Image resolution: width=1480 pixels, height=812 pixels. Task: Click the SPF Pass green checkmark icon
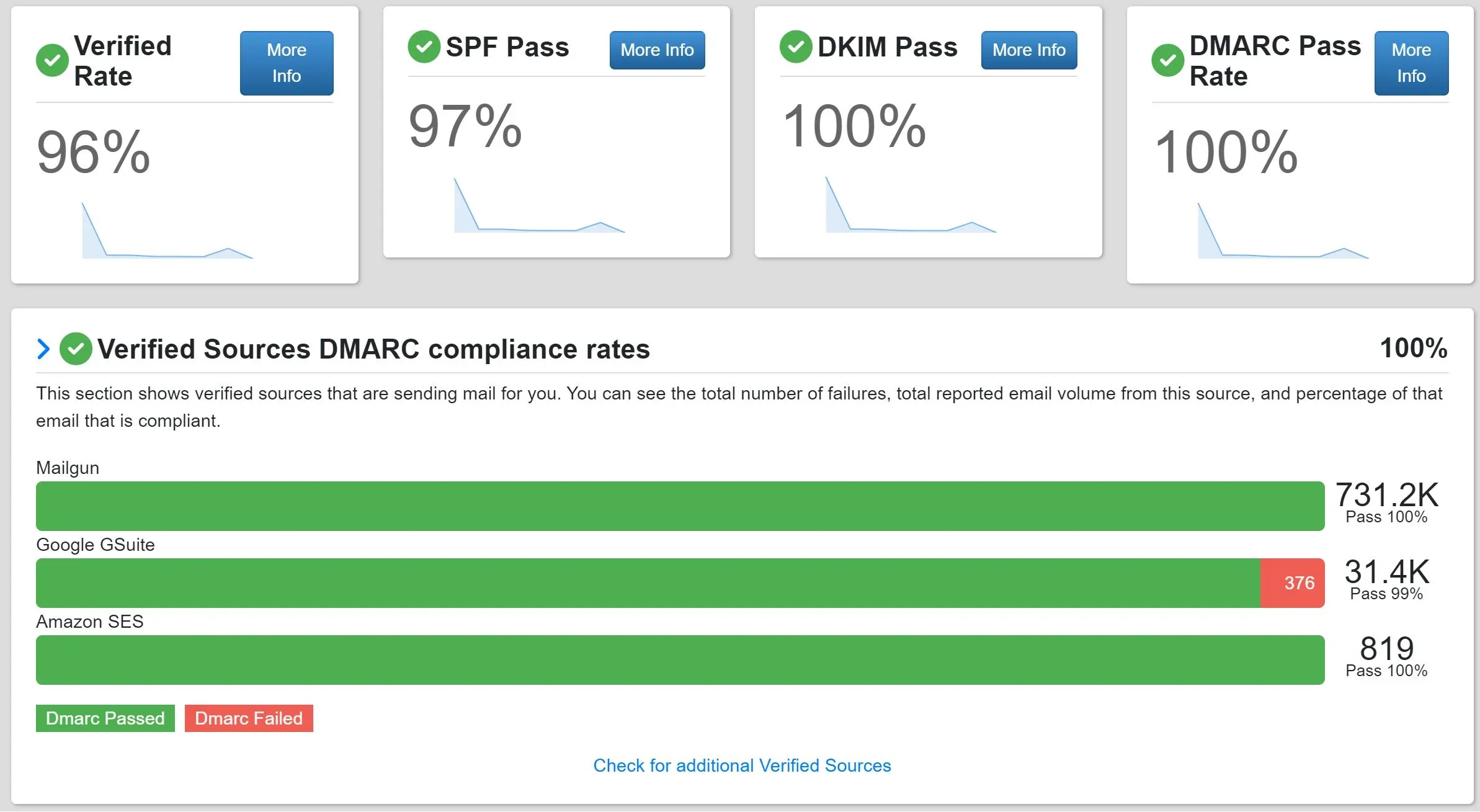pyautogui.click(x=424, y=47)
